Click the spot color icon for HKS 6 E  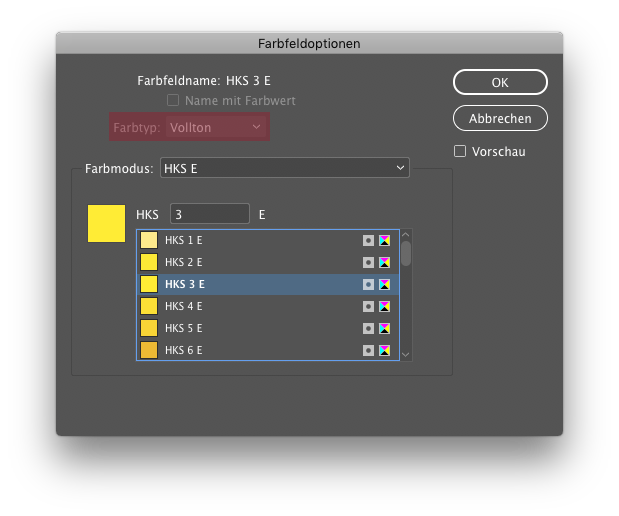(368, 350)
